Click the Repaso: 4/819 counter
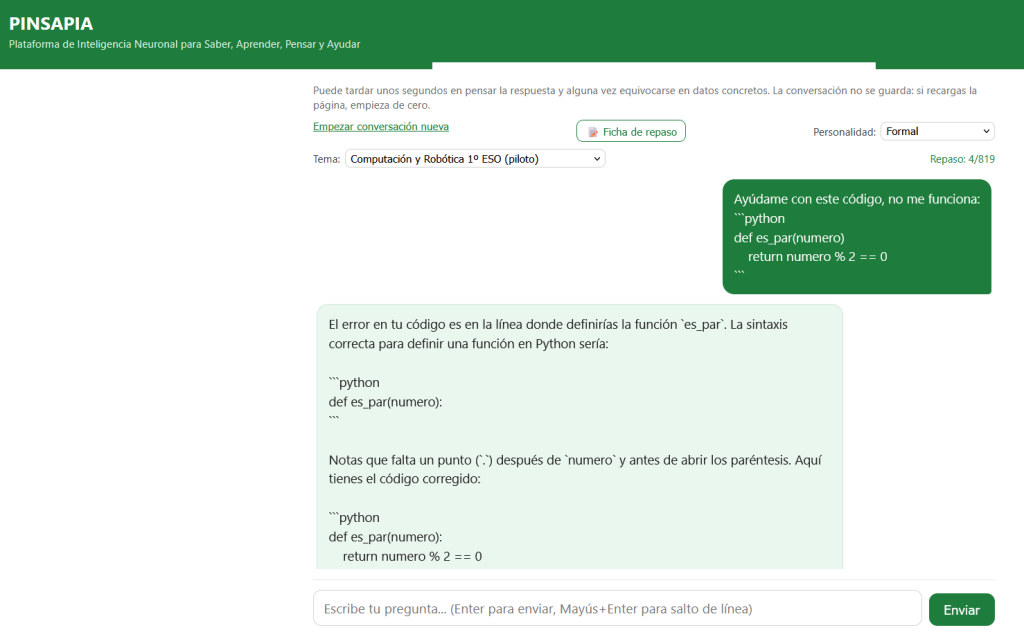This screenshot has width=1024, height=639. [962, 159]
